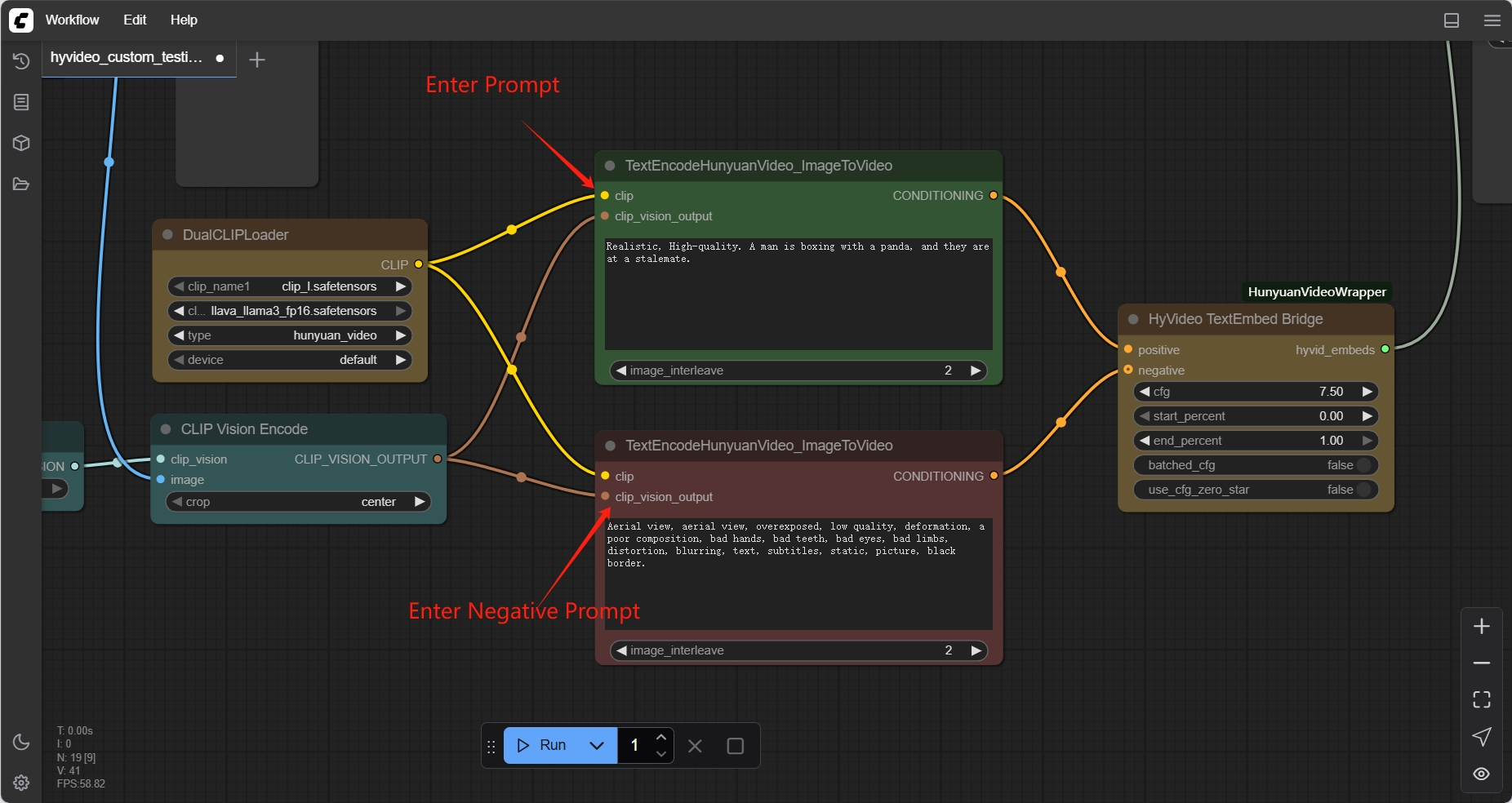Open the node library cube icon

(21, 143)
